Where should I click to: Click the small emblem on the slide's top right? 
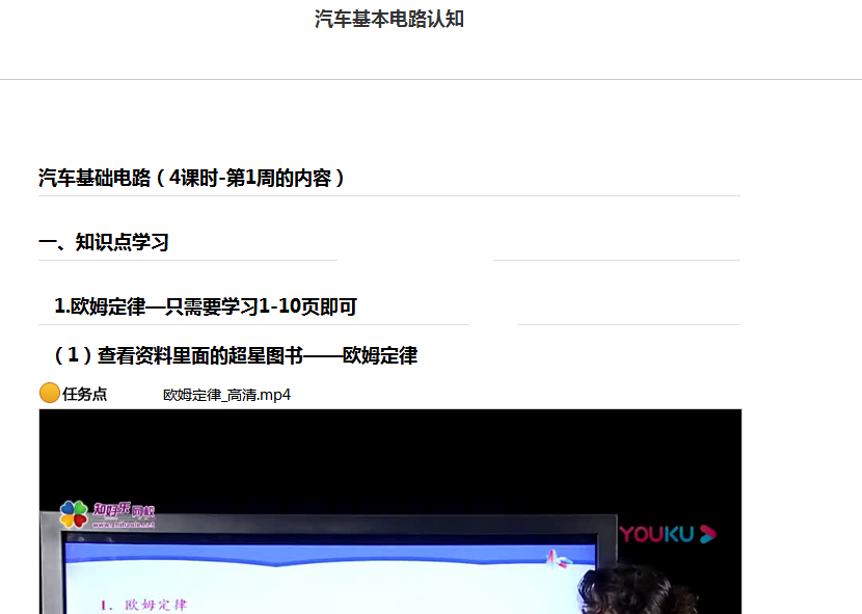pos(551,558)
